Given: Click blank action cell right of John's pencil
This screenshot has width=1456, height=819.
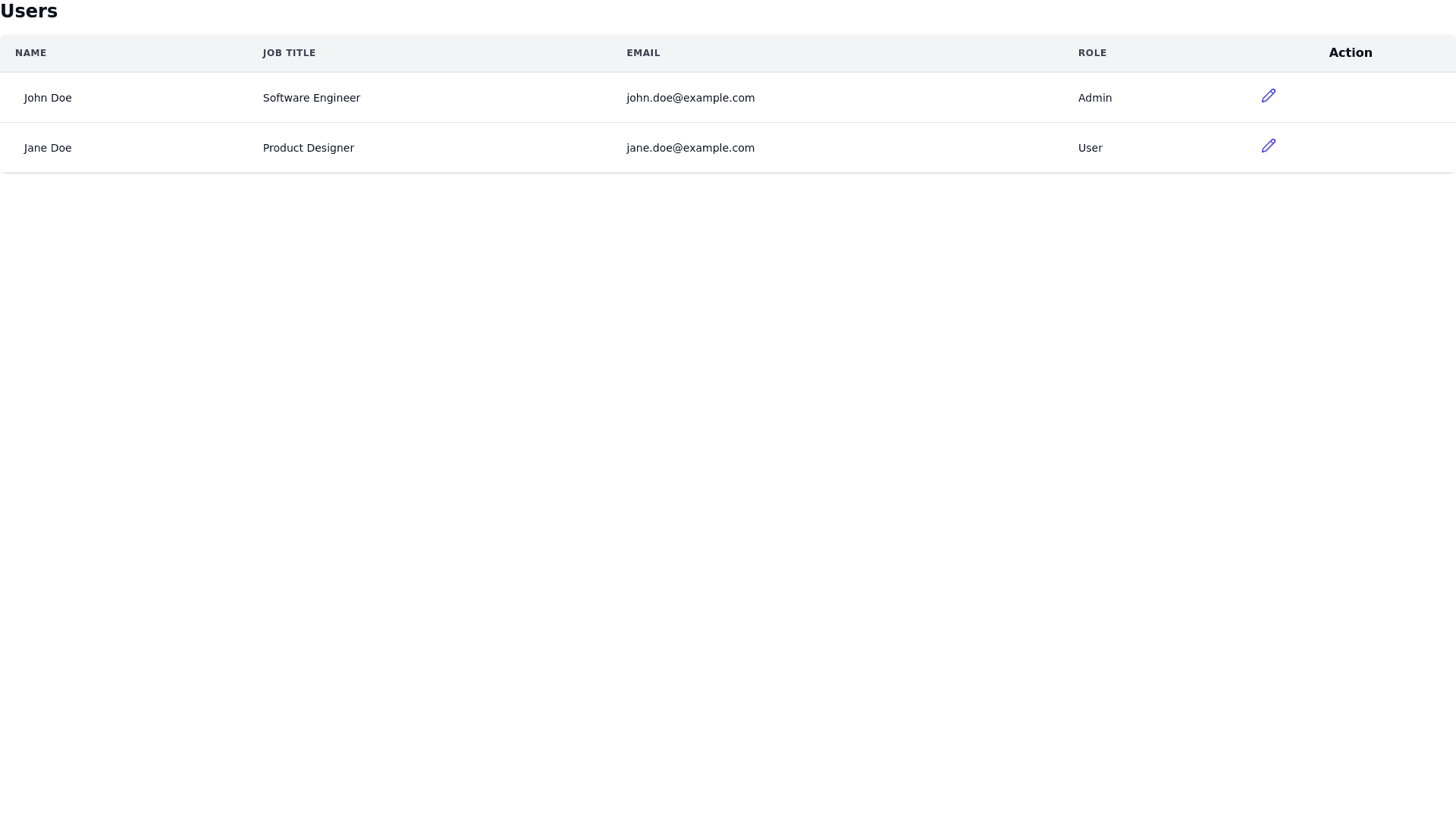Looking at the screenshot, I should tap(1365, 98).
